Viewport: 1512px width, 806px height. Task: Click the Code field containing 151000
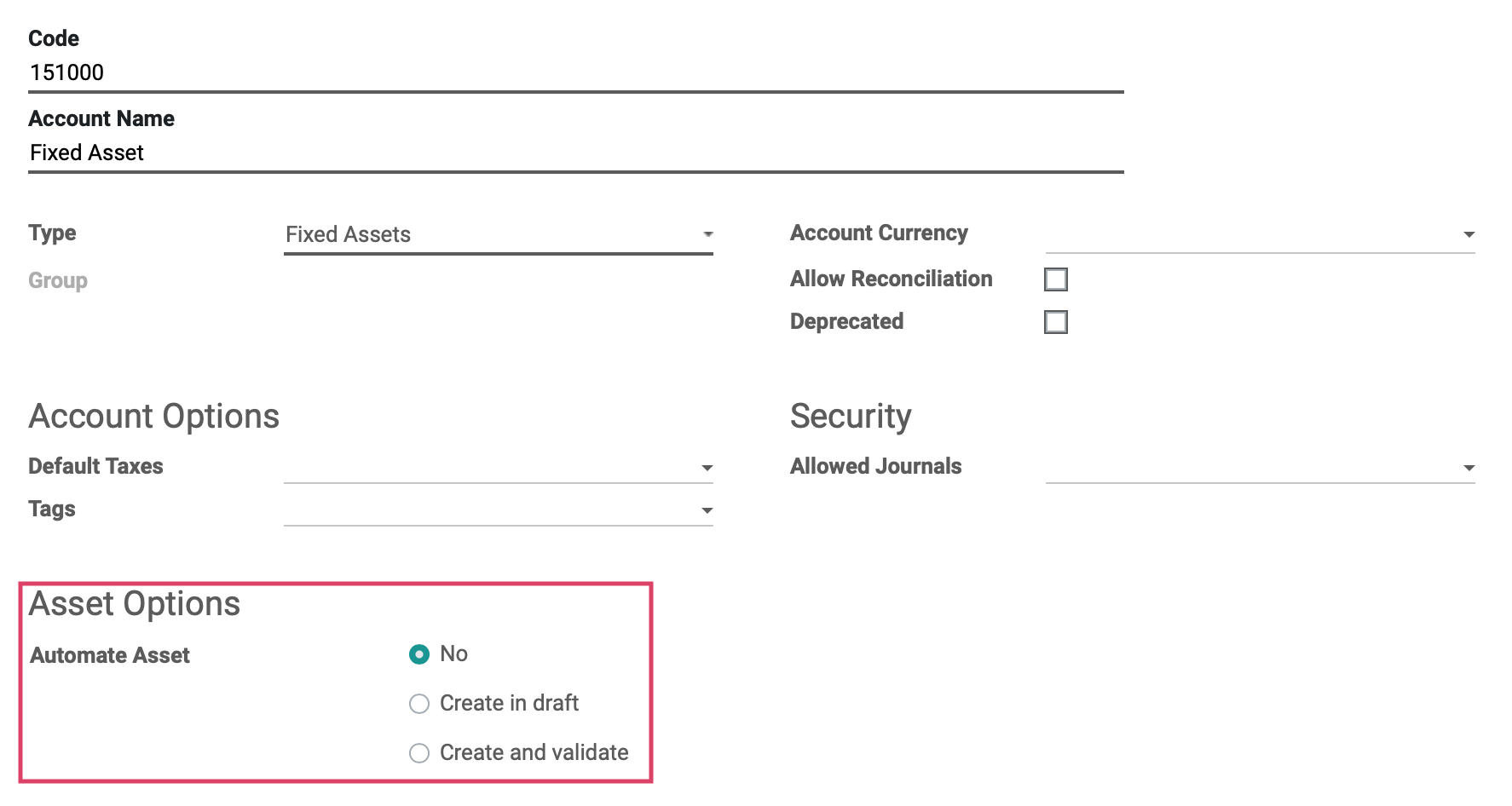click(x=576, y=73)
